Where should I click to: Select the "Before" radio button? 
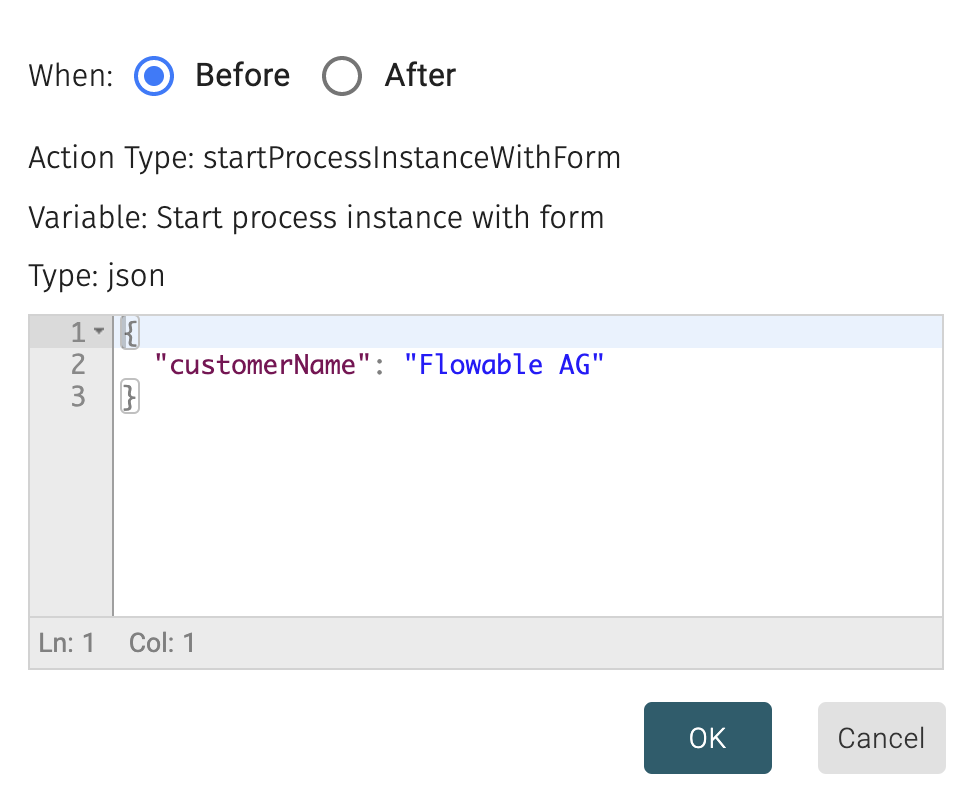153,76
